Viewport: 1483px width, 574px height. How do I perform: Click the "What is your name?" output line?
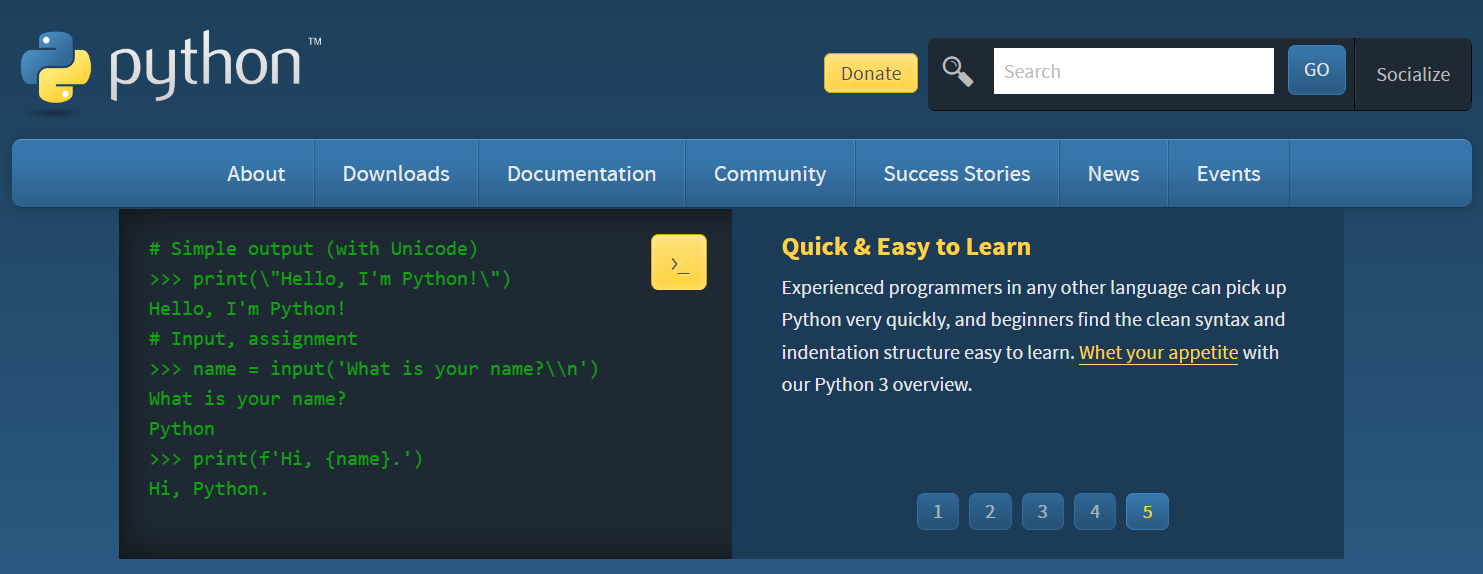pos(248,398)
